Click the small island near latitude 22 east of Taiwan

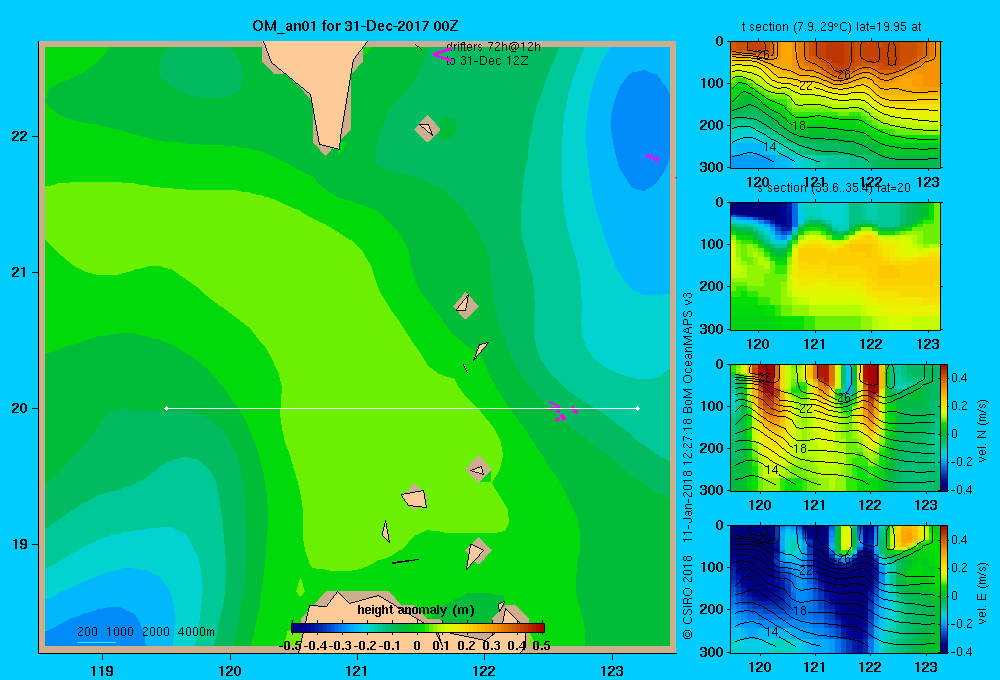click(x=427, y=129)
